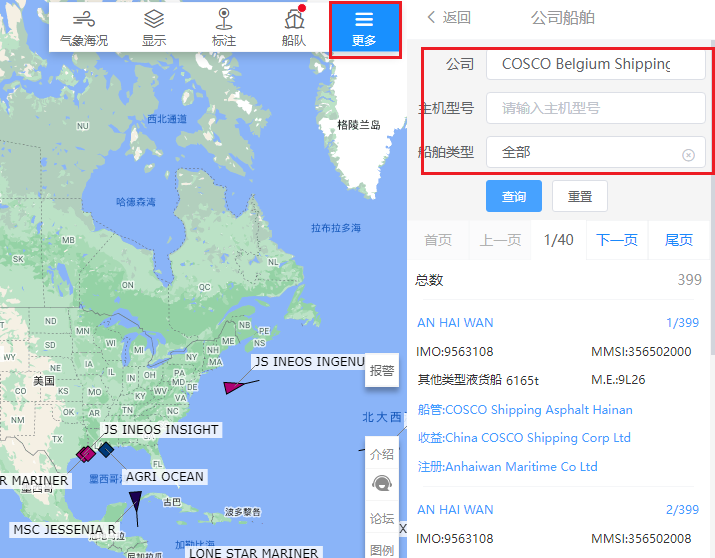Go to 首页 first page

click(438, 240)
